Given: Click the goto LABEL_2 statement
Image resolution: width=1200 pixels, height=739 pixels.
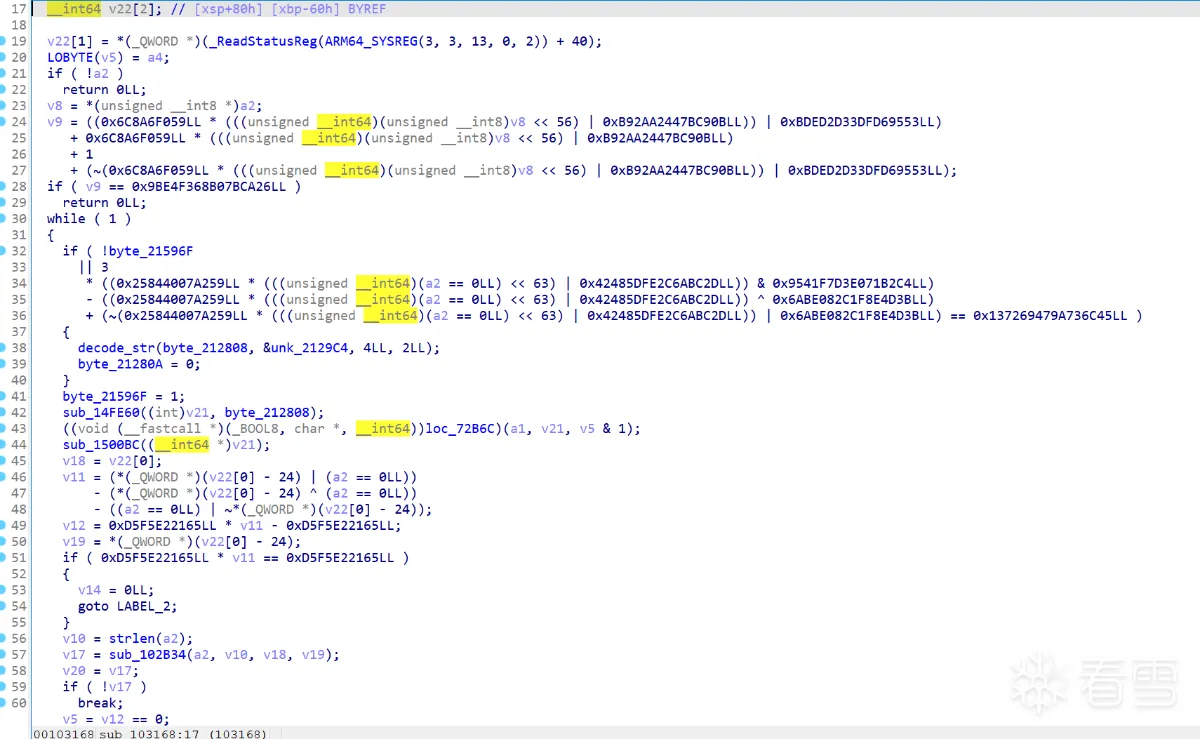Looking at the screenshot, I should point(126,605).
